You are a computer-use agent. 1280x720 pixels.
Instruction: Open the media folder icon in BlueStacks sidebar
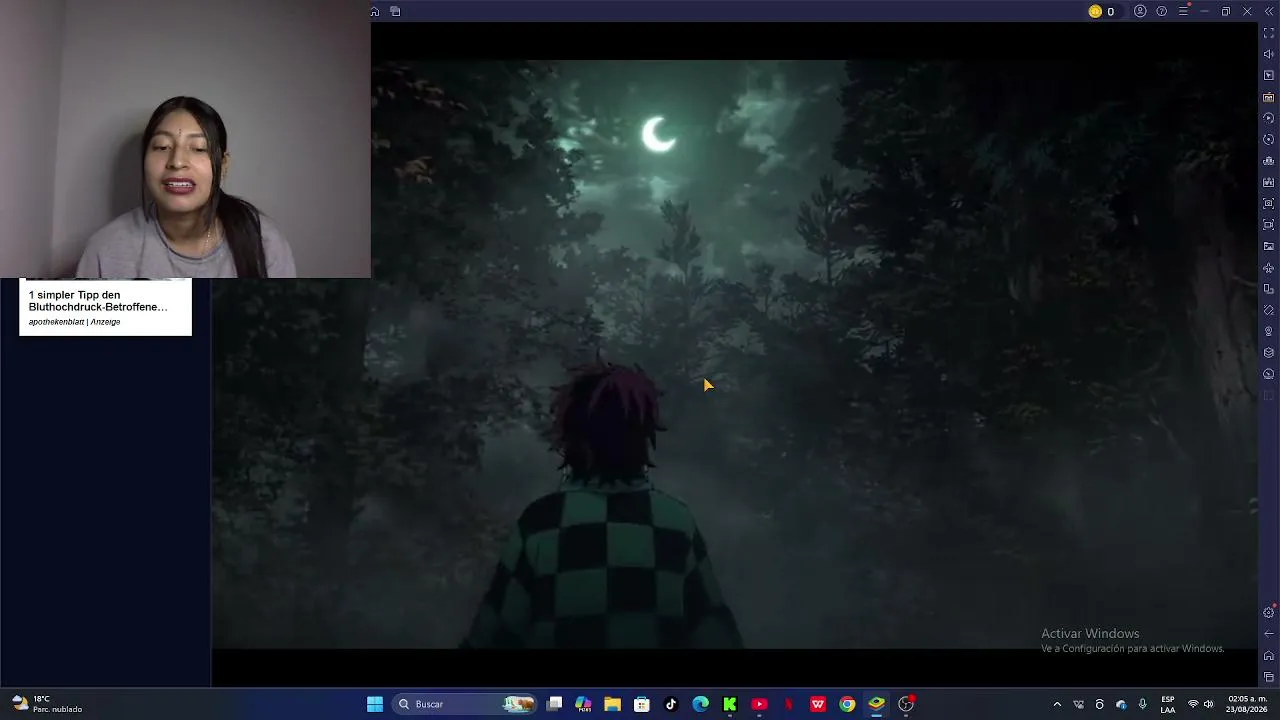[x=1269, y=246]
